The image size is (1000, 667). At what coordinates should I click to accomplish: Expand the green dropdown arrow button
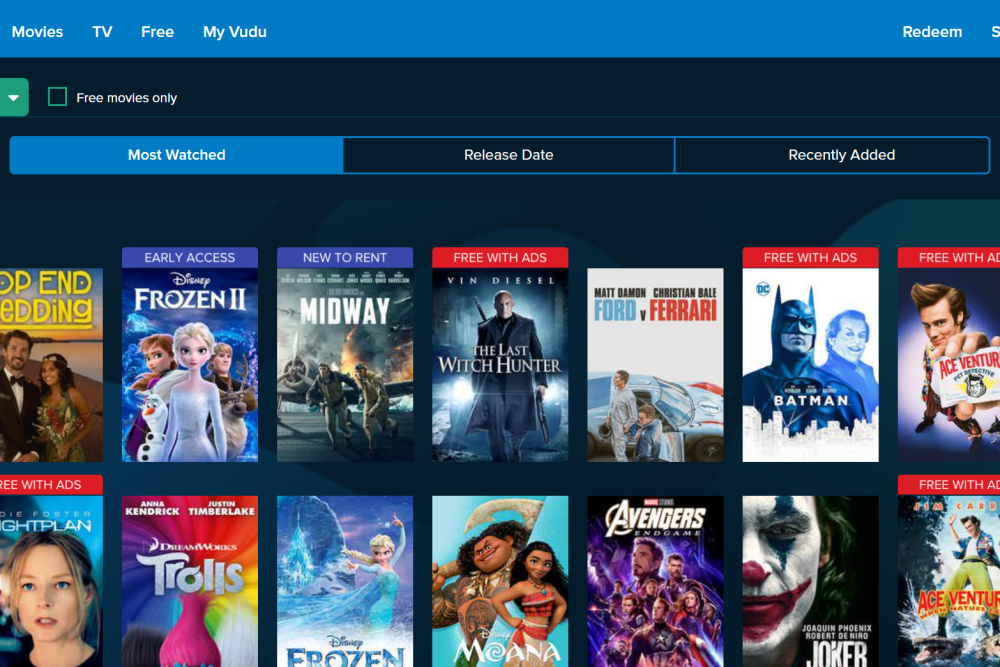pos(13,98)
